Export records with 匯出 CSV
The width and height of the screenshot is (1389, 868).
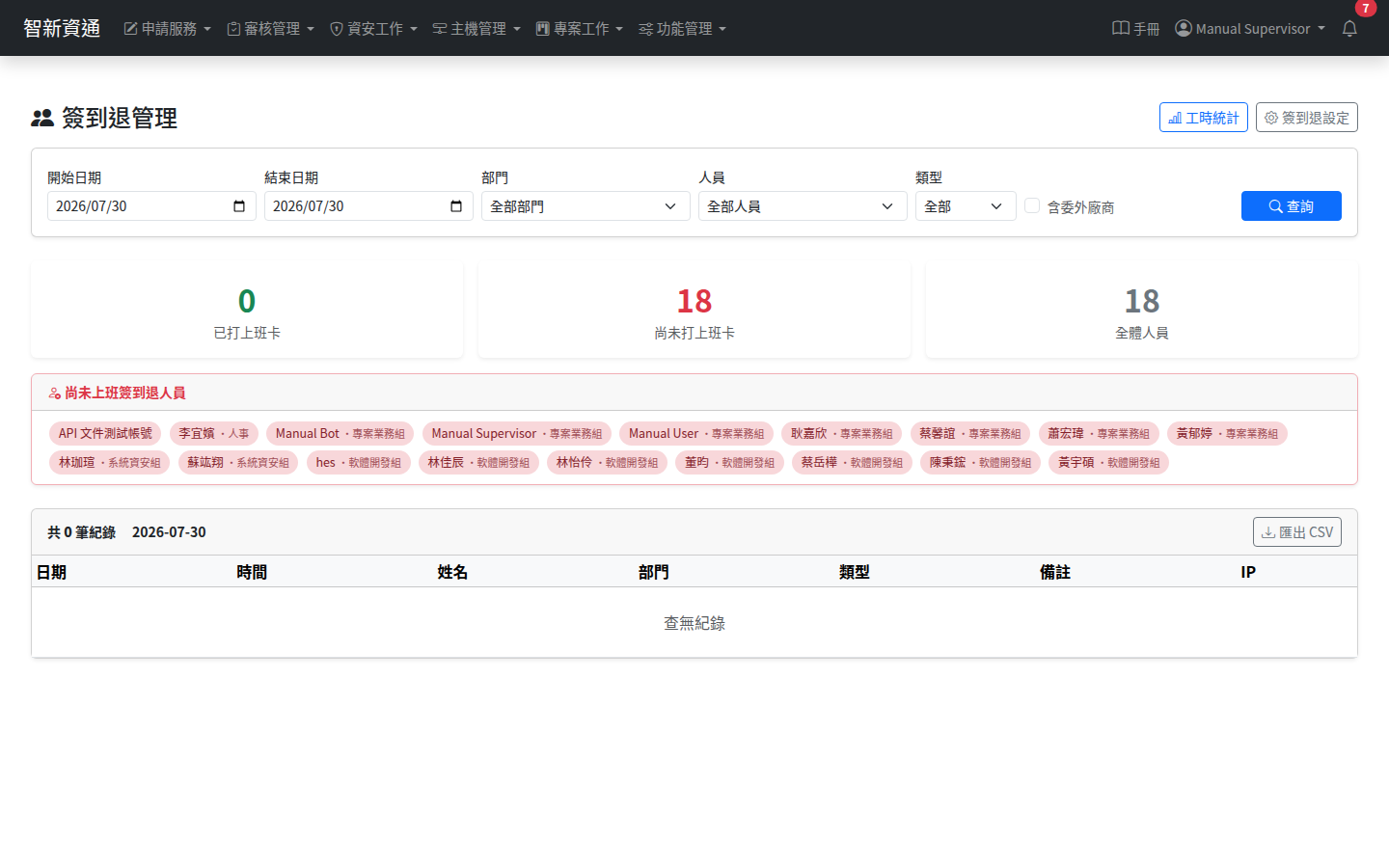coord(1297,532)
